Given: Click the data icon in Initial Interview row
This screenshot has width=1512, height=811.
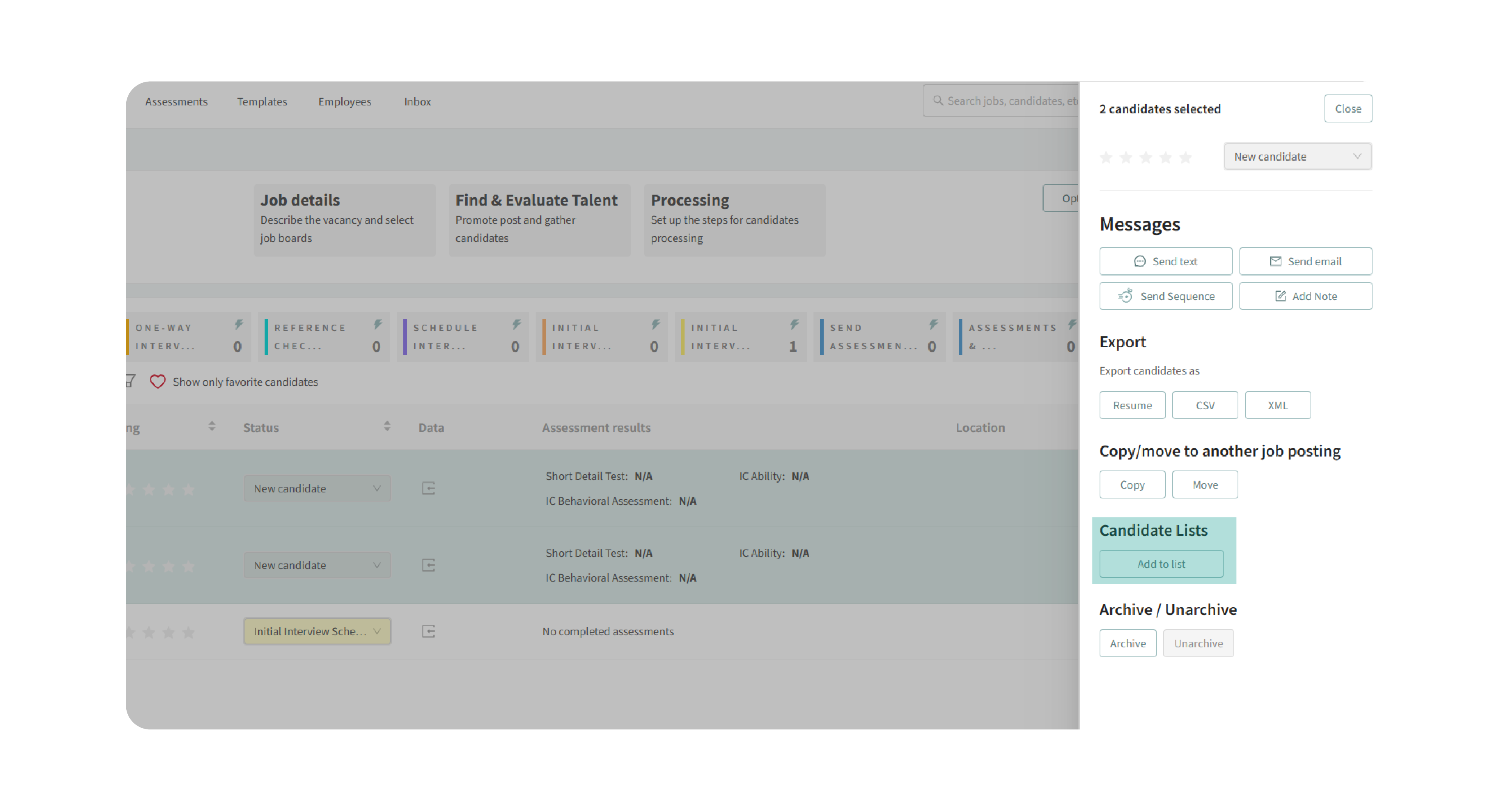Looking at the screenshot, I should (x=429, y=631).
